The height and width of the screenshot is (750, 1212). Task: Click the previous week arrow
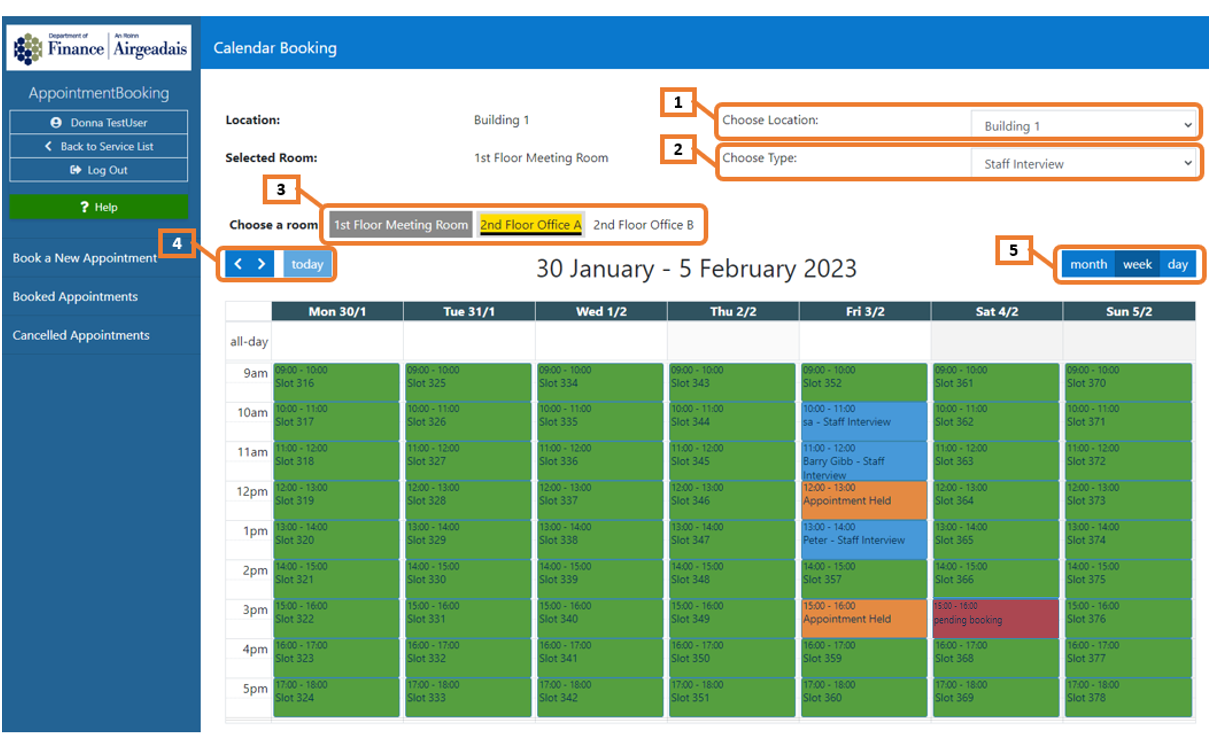point(239,264)
